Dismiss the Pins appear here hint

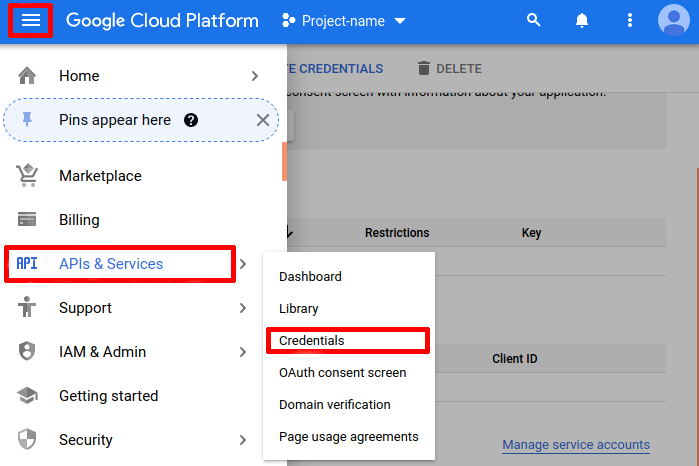[263, 120]
